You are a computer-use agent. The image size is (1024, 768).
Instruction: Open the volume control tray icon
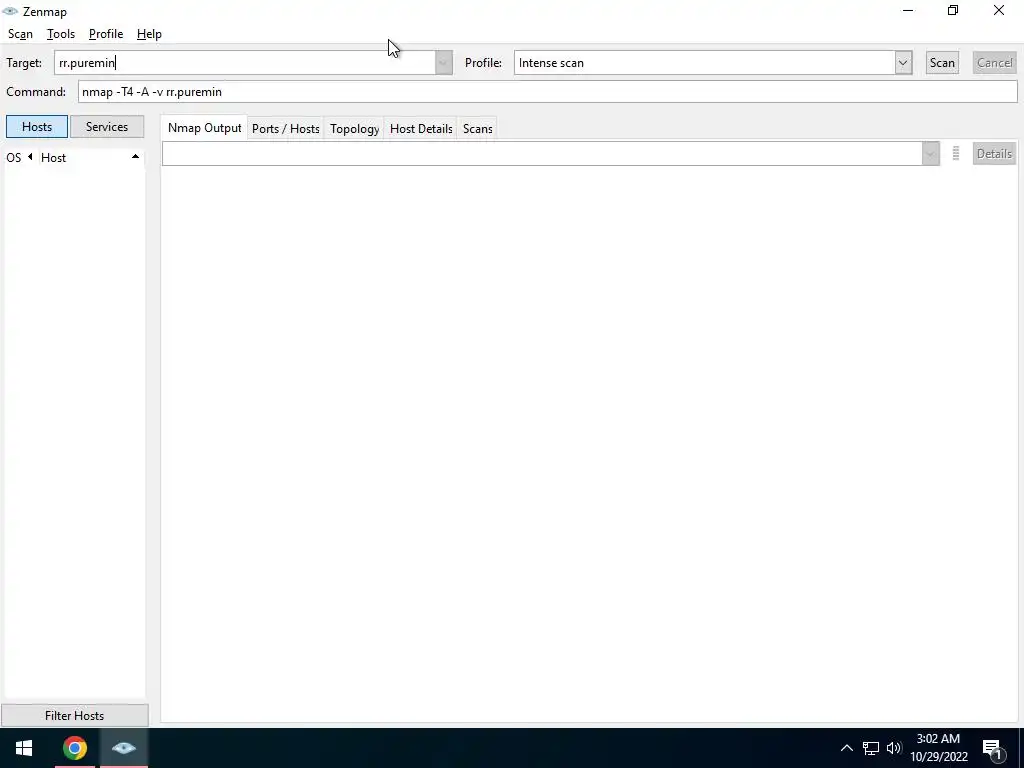click(x=894, y=748)
